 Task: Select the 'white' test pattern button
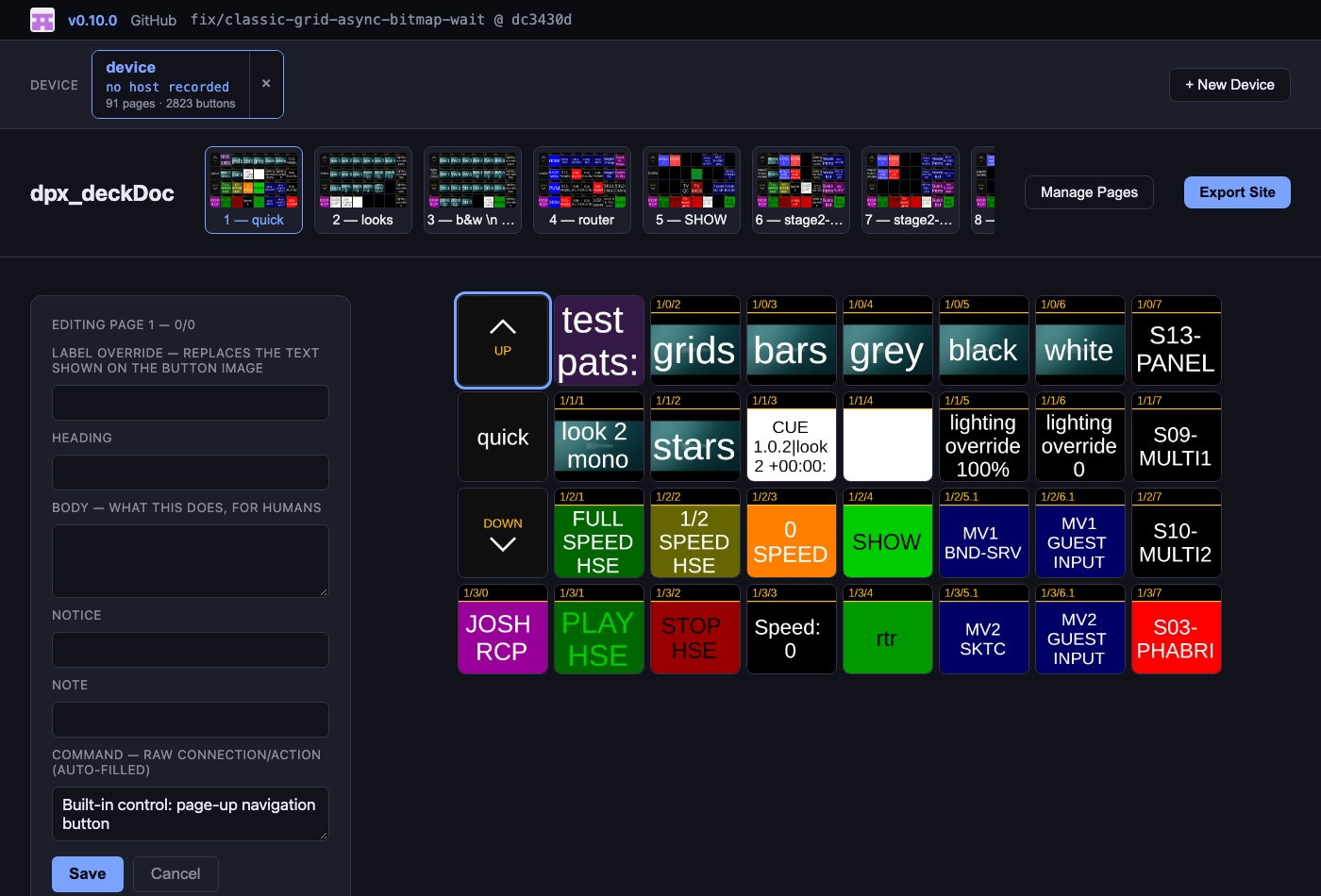[1079, 340]
